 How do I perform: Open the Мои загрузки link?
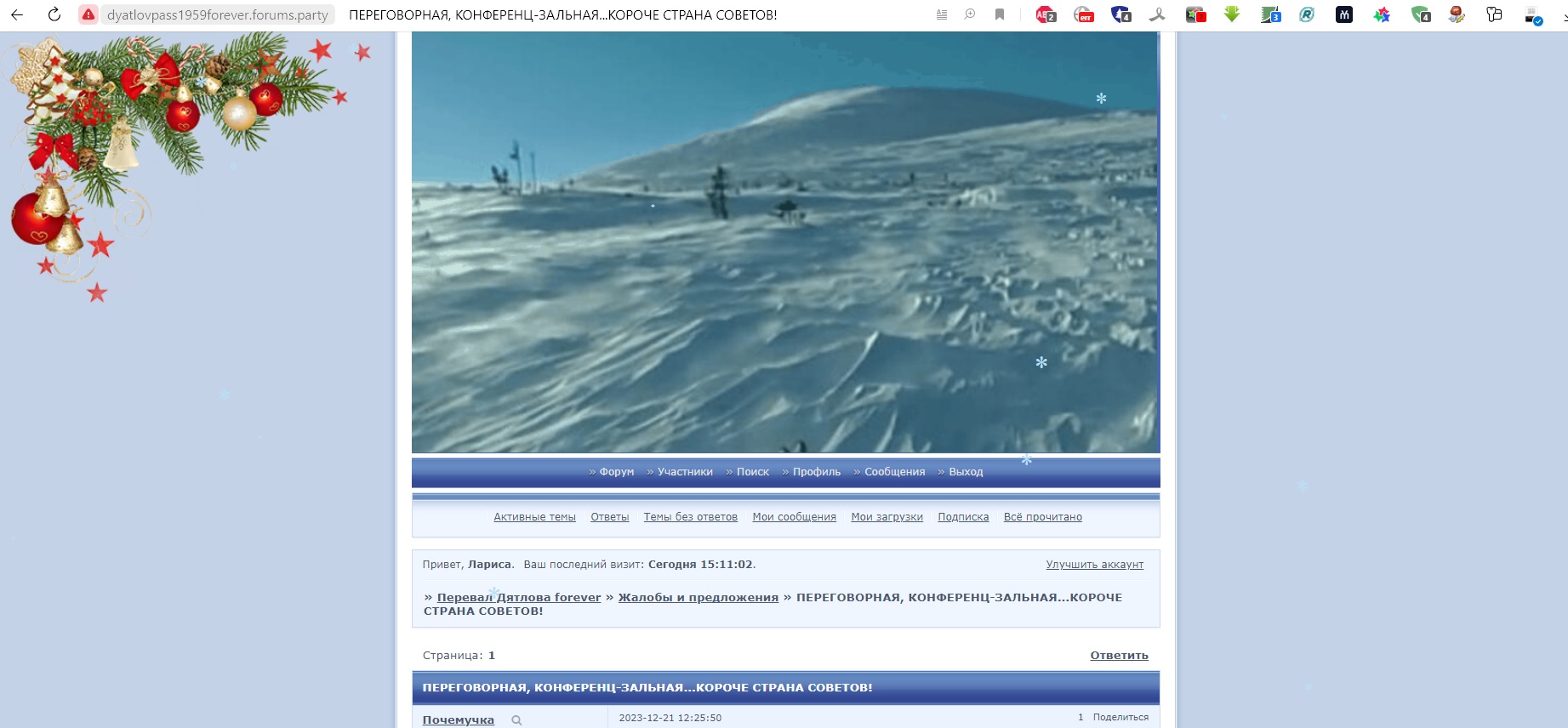887,517
